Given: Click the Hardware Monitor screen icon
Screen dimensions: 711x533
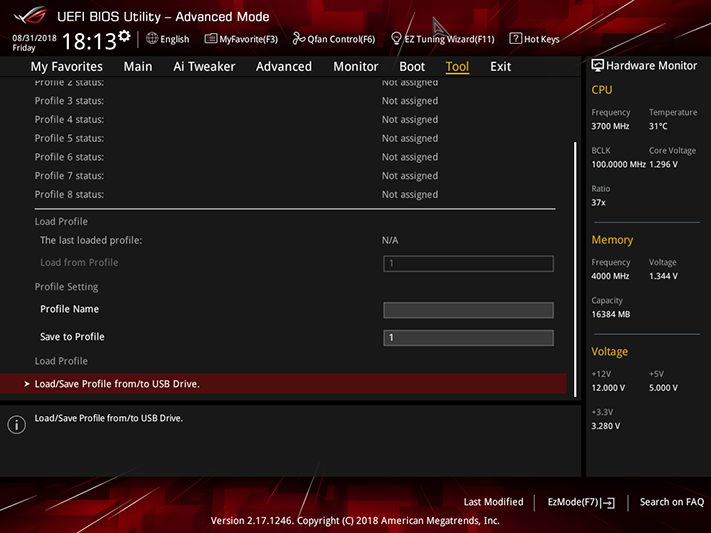Looking at the screenshot, I should click(x=597, y=65).
